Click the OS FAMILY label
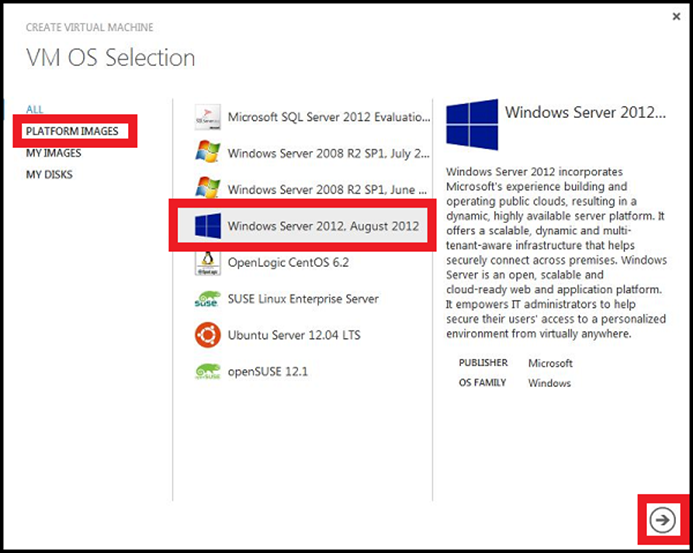693x553 pixels. tap(482, 382)
